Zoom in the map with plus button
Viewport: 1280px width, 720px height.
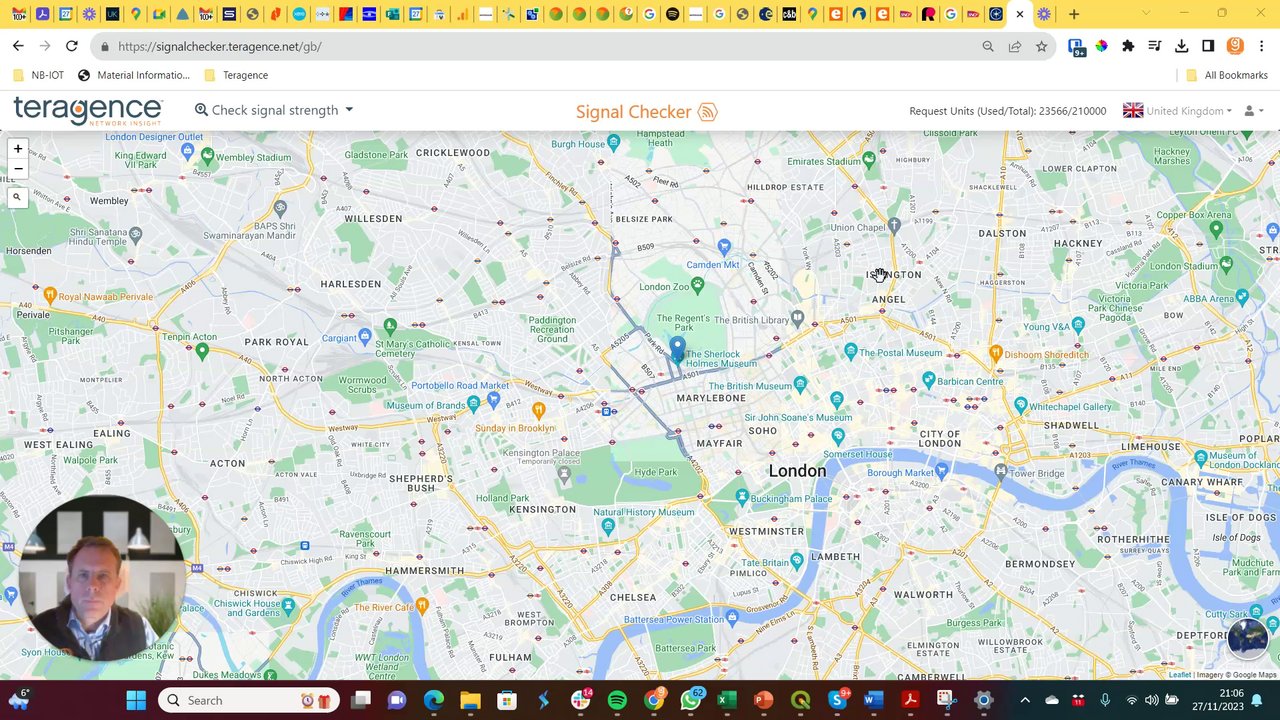point(17,149)
